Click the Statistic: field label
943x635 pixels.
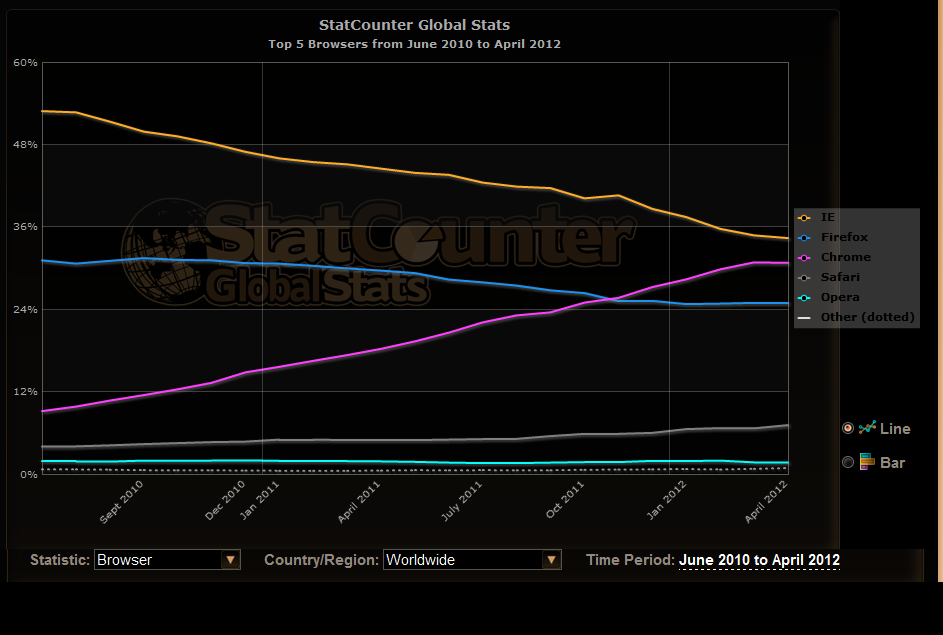[x=60, y=560]
